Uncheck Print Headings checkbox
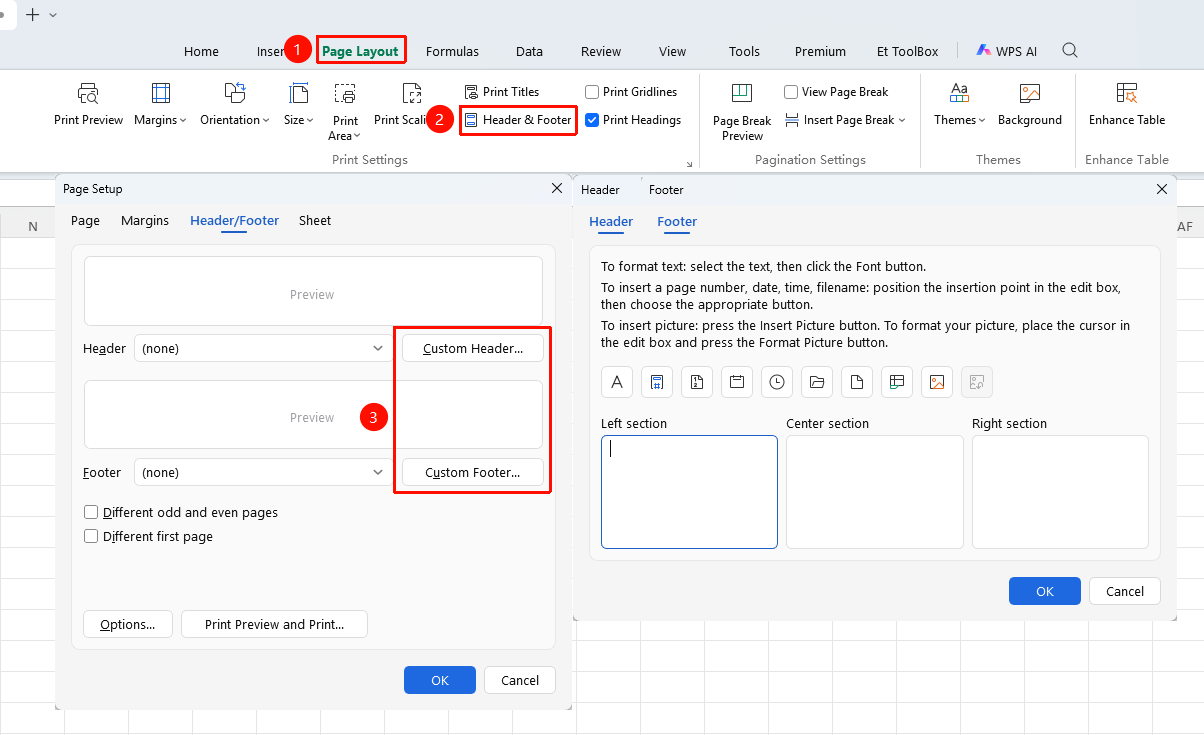1204x735 pixels. (593, 120)
